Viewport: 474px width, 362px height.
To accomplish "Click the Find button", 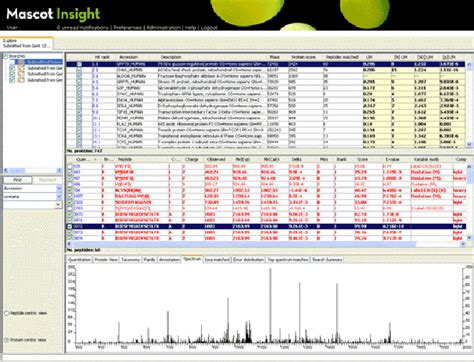I will pos(18,180).
